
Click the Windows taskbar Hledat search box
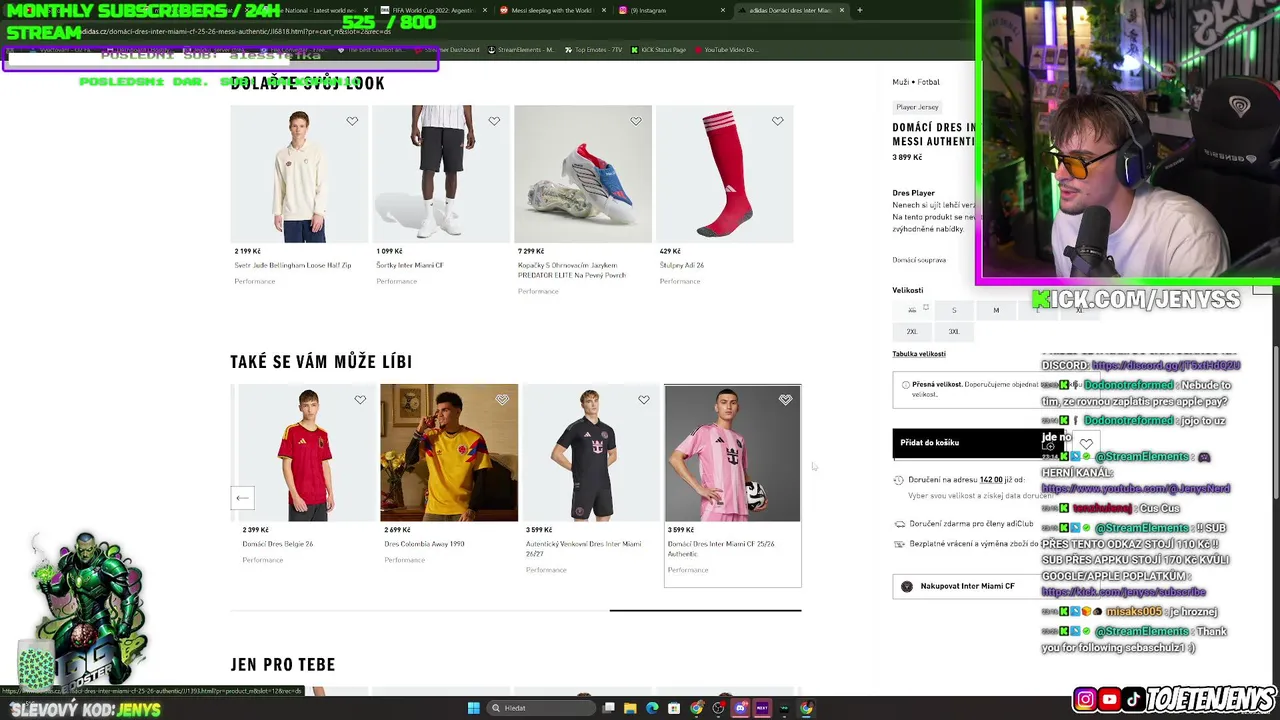click(x=540, y=708)
